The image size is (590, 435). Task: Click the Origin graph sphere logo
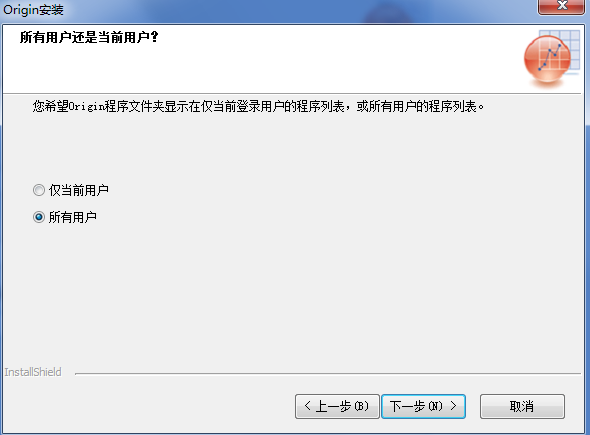(547, 59)
